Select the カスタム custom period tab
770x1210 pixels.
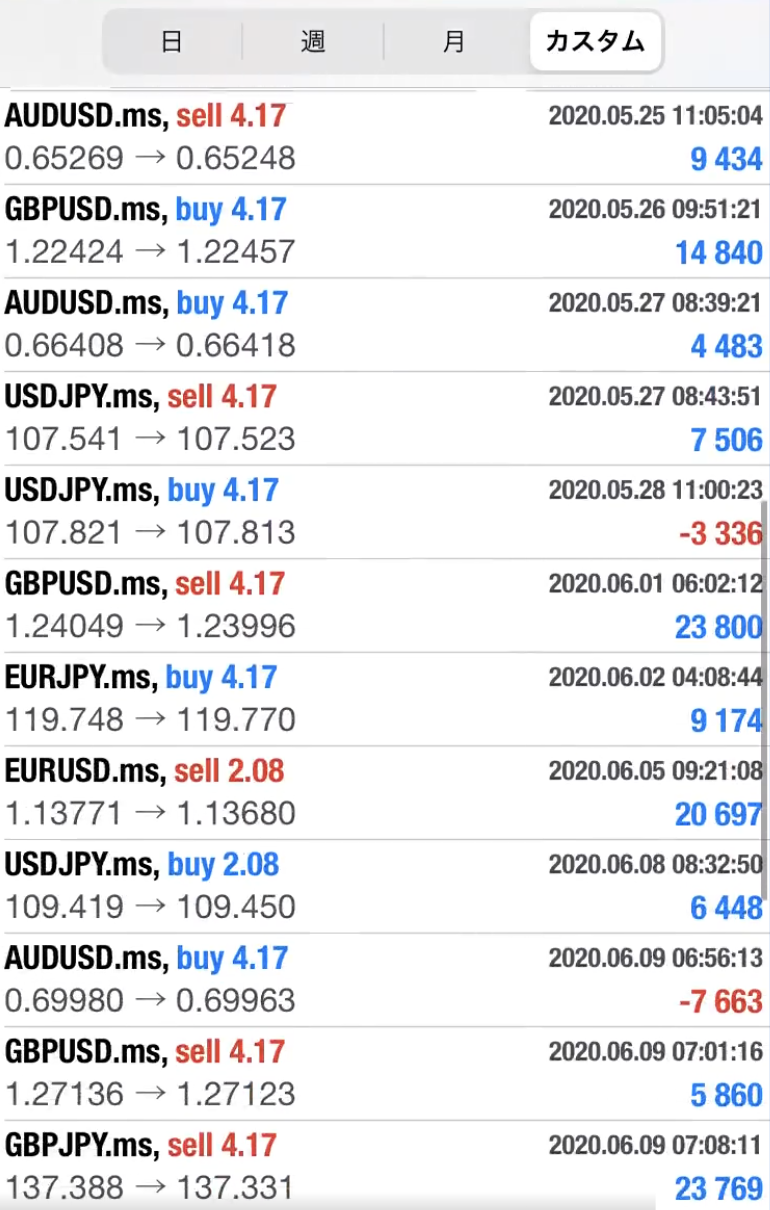tap(595, 42)
